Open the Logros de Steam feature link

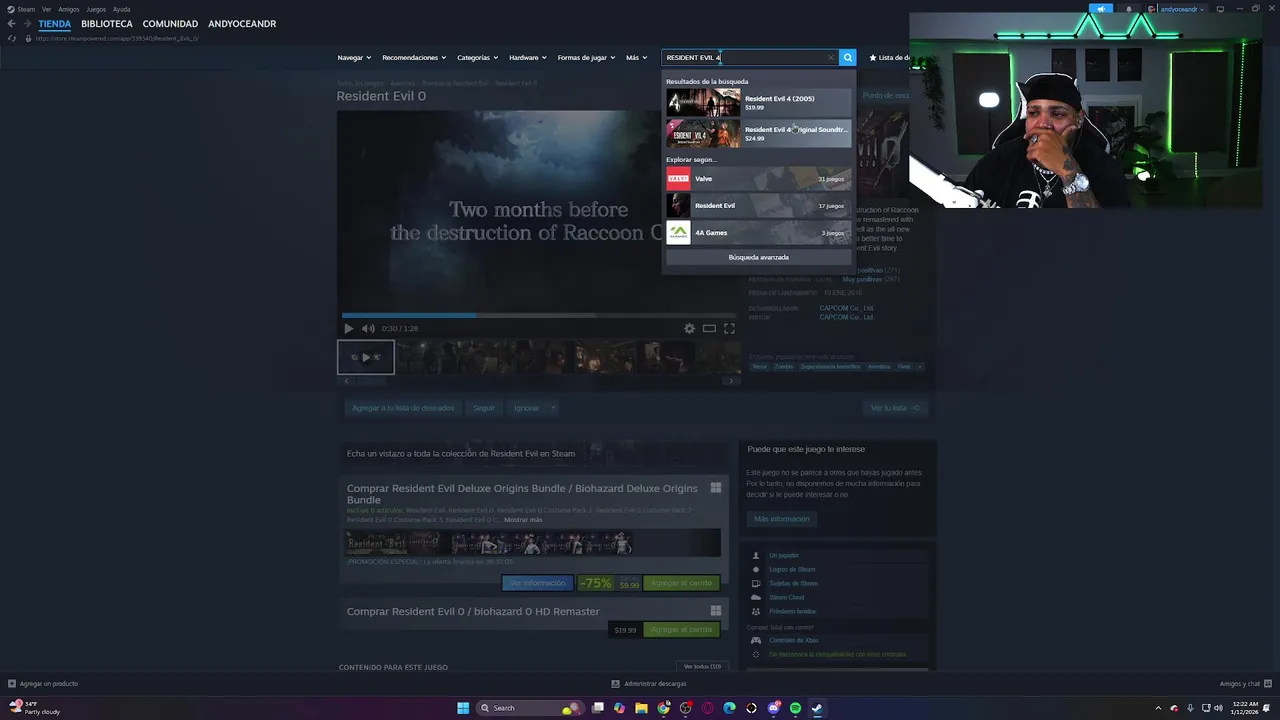(x=792, y=569)
